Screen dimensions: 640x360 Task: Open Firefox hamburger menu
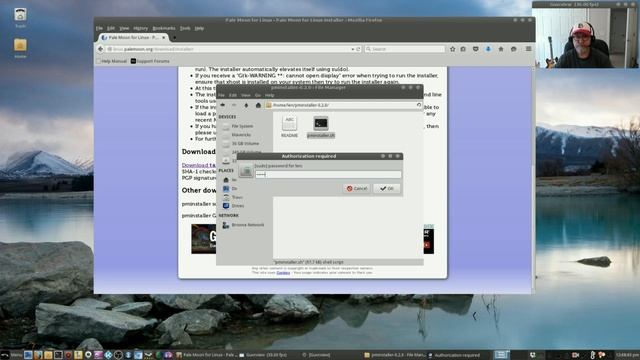[x=528, y=49]
